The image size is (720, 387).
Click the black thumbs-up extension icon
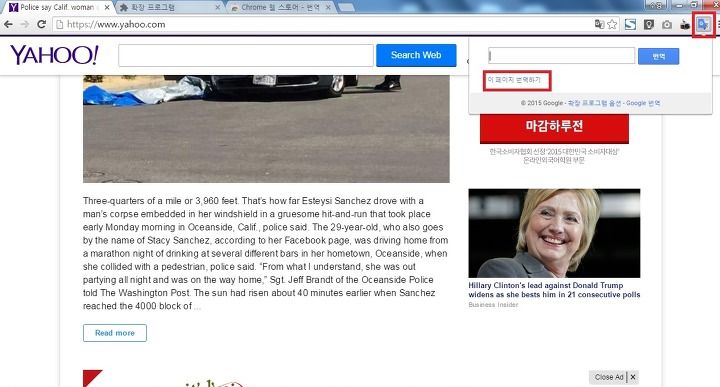pos(685,25)
